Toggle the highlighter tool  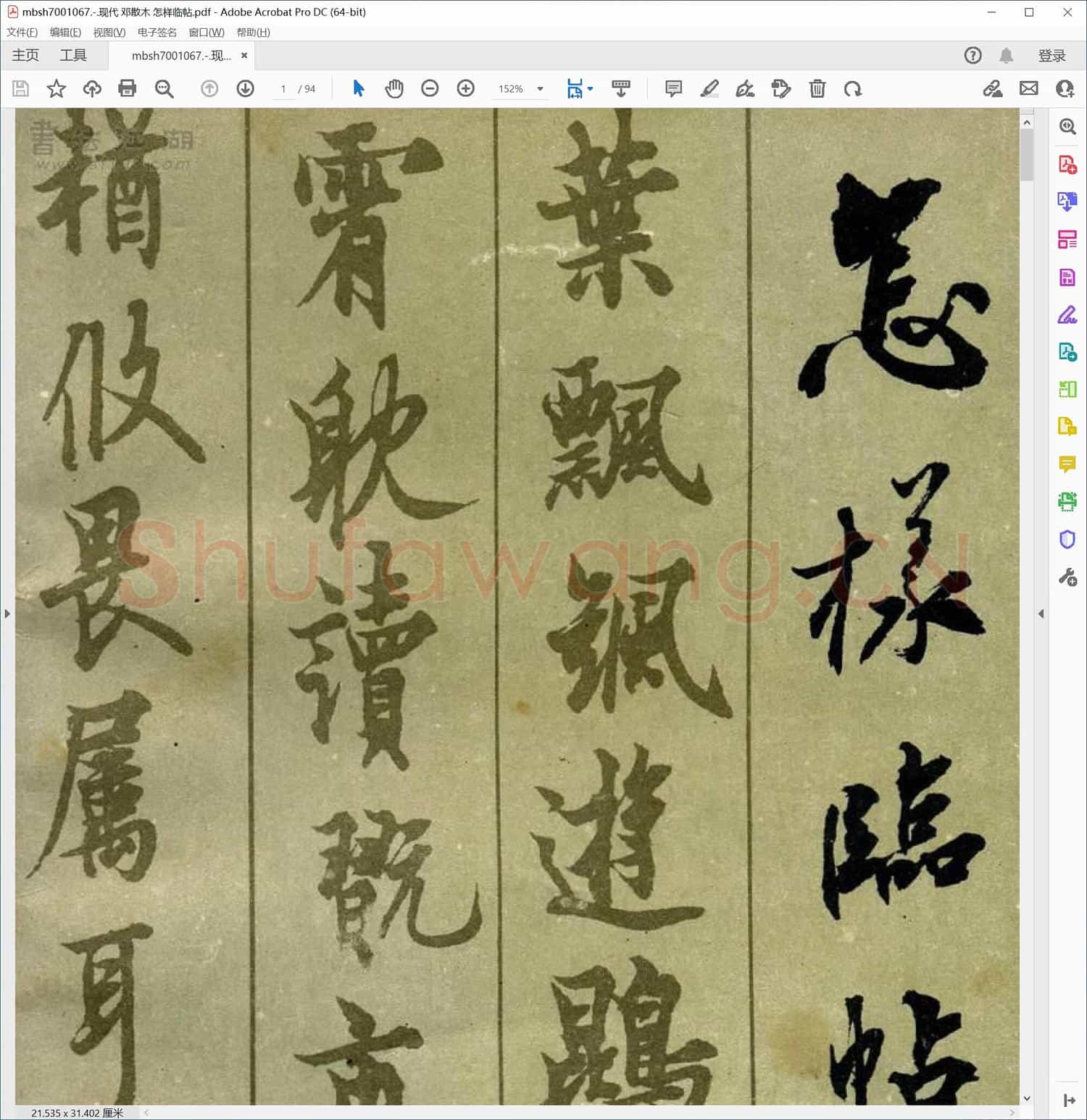(x=709, y=88)
